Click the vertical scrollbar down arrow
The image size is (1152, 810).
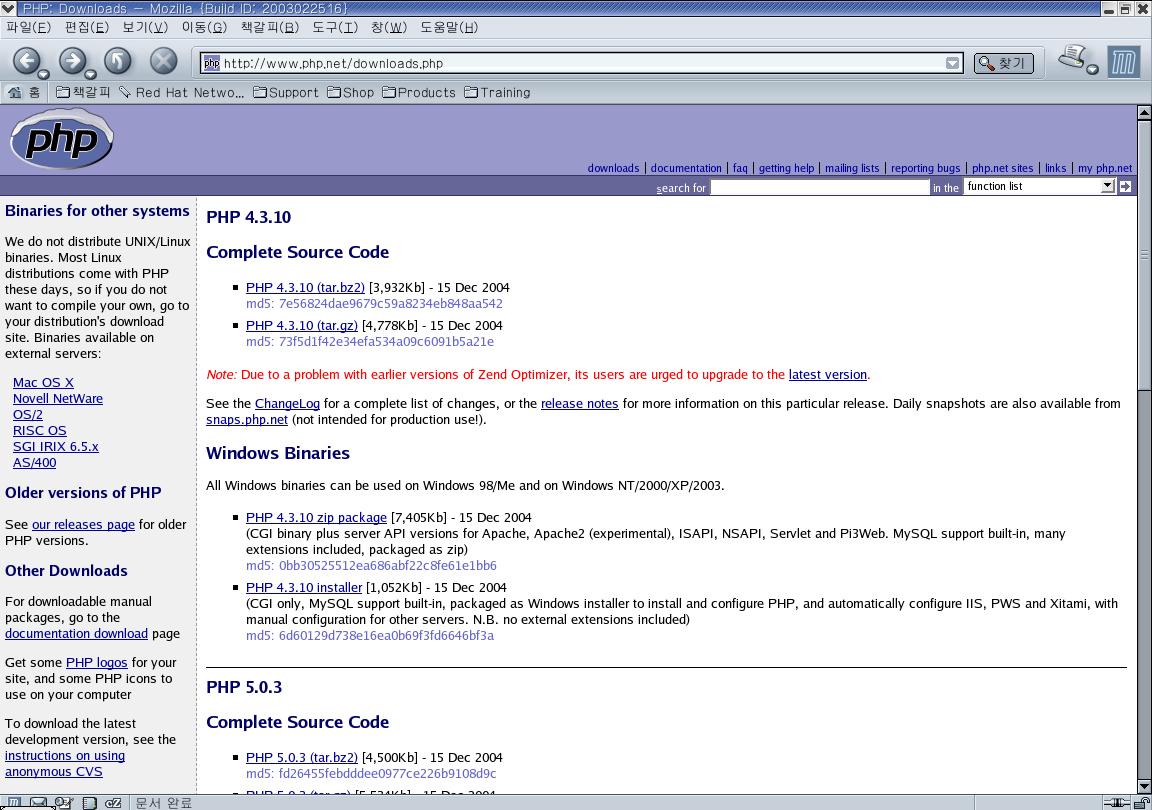(x=1144, y=786)
